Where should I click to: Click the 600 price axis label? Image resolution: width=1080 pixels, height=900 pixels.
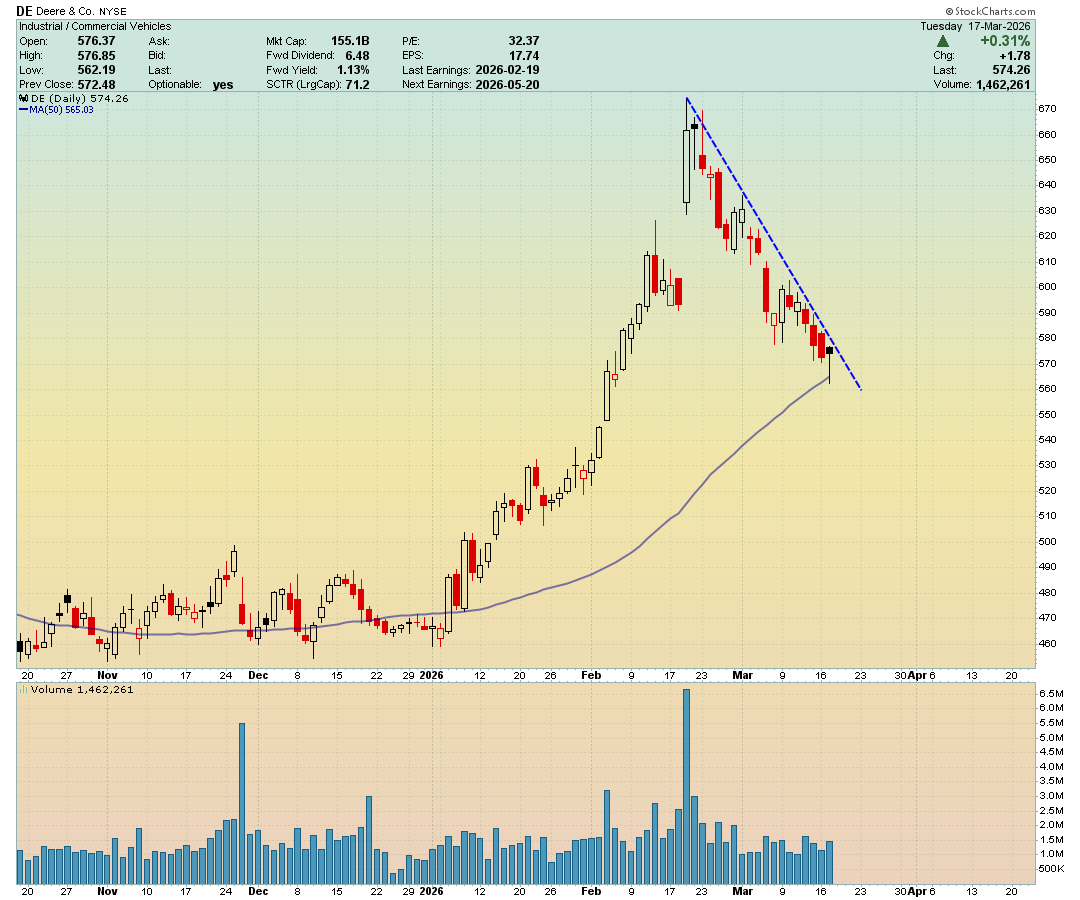[x=1047, y=286]
